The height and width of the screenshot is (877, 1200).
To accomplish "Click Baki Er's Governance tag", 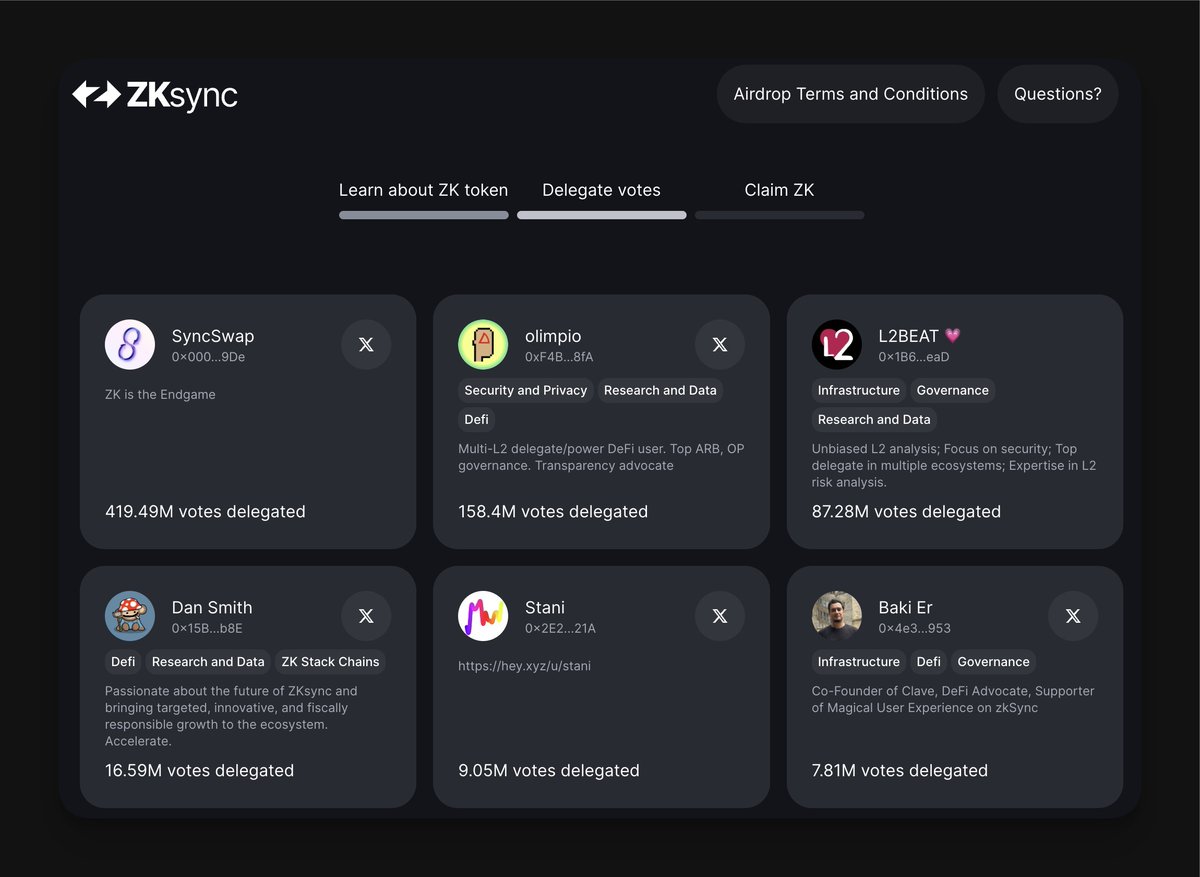I will click(993, 661).
